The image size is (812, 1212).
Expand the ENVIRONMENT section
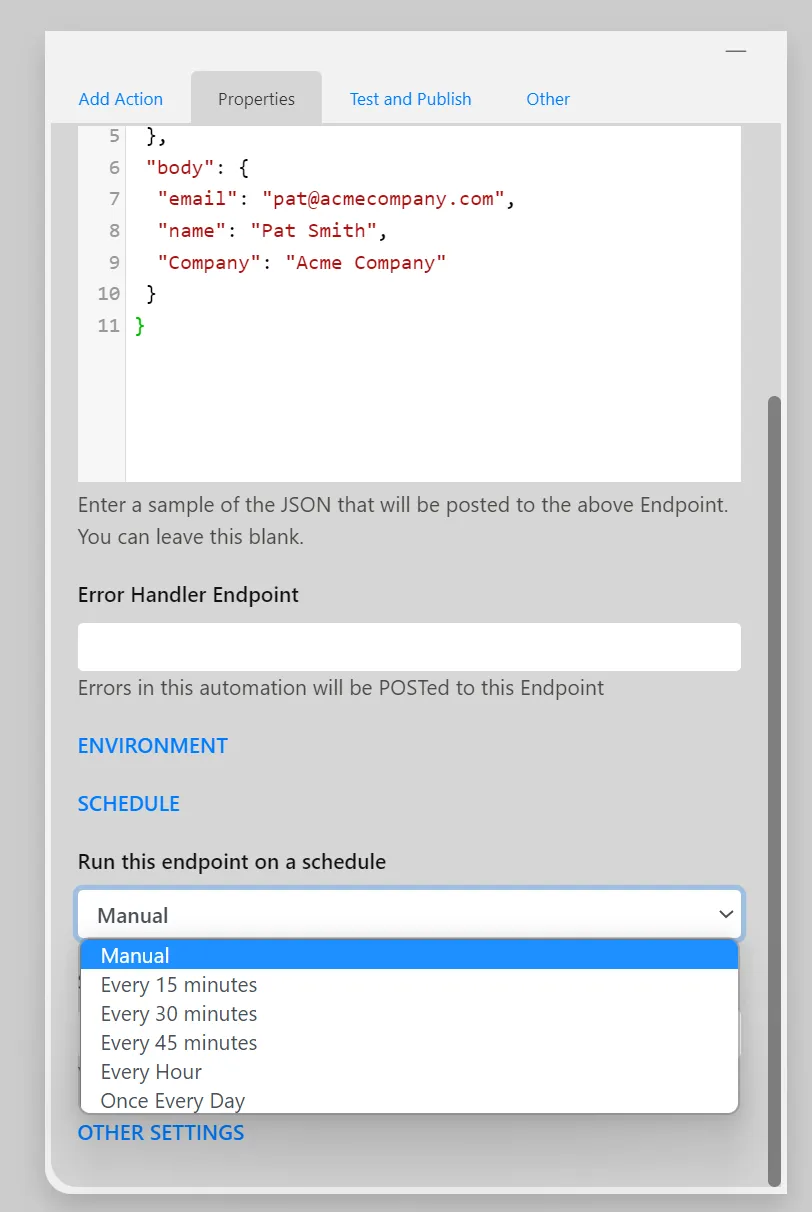(x=153, y=746)
